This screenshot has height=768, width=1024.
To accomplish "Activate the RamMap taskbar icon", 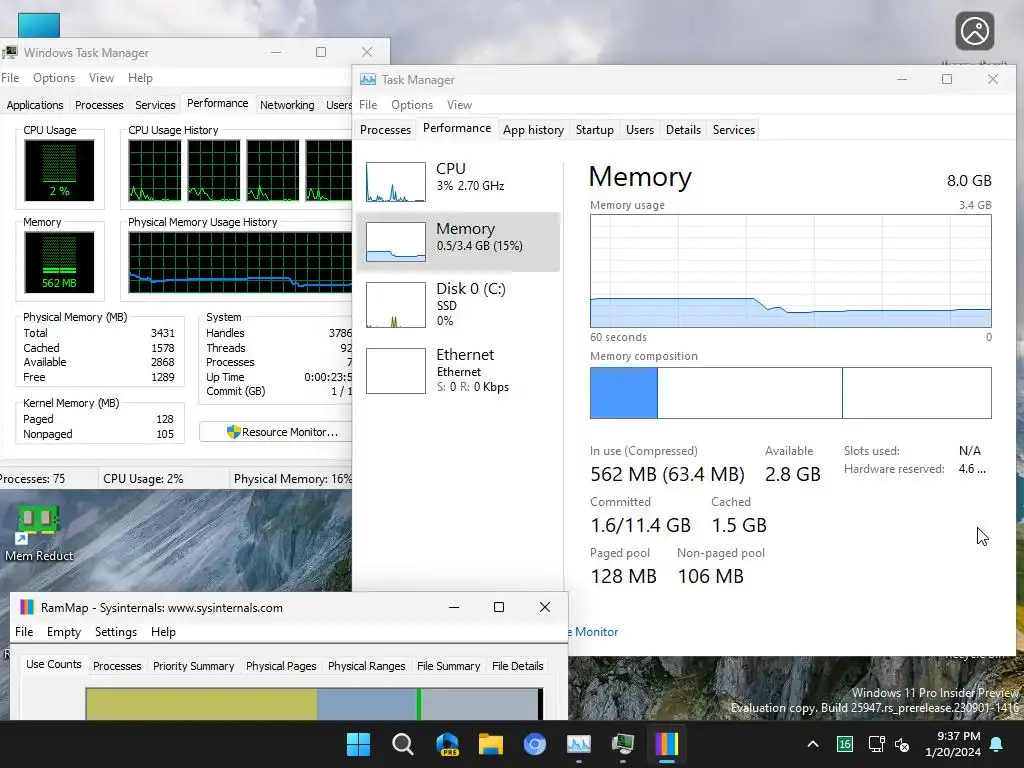I will tap(667, 744).
